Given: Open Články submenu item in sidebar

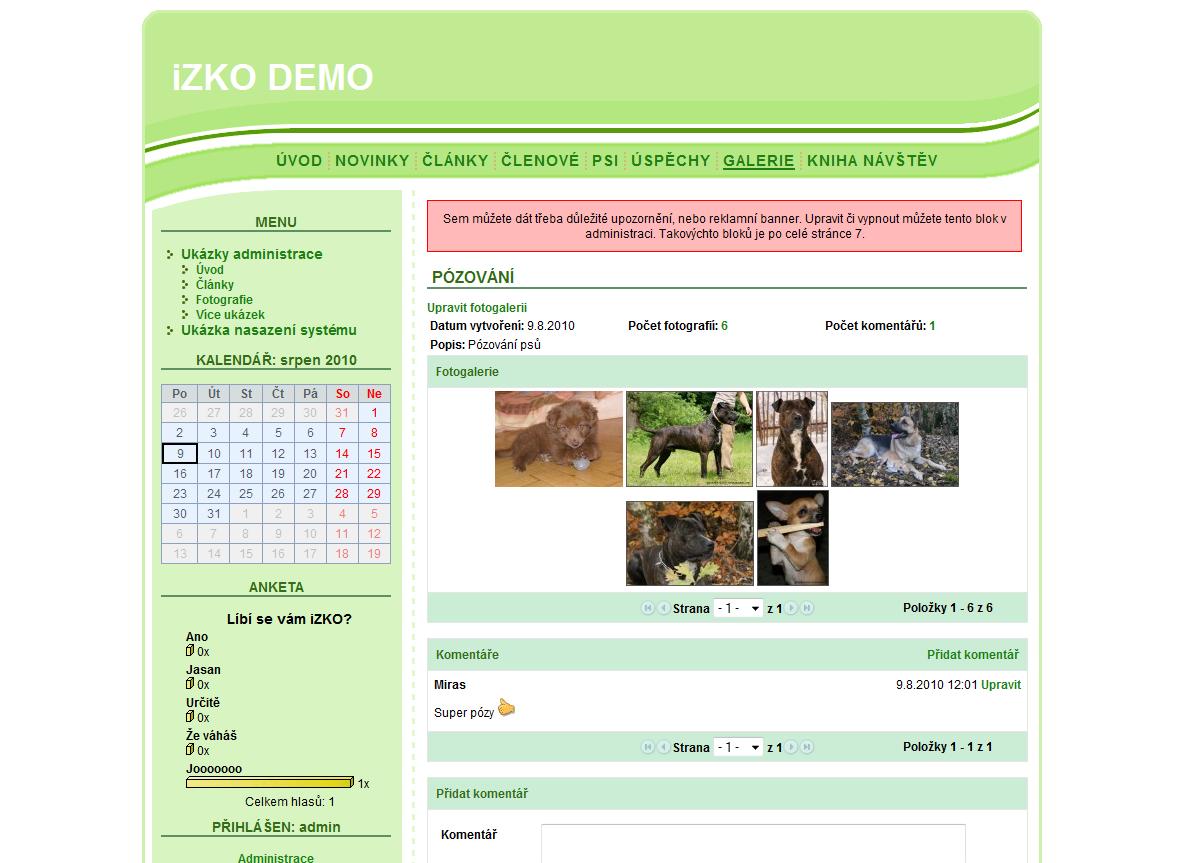Looking at the screenshot, I should click(215, 285).
